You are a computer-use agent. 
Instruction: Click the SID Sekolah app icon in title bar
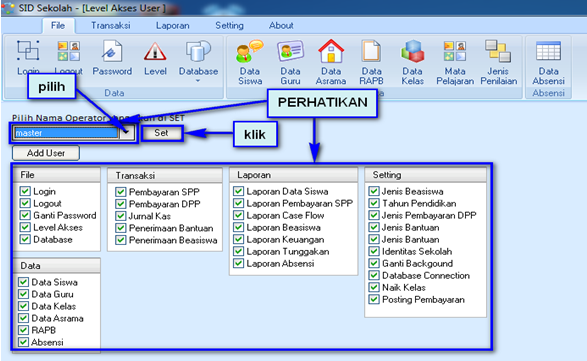8,7
